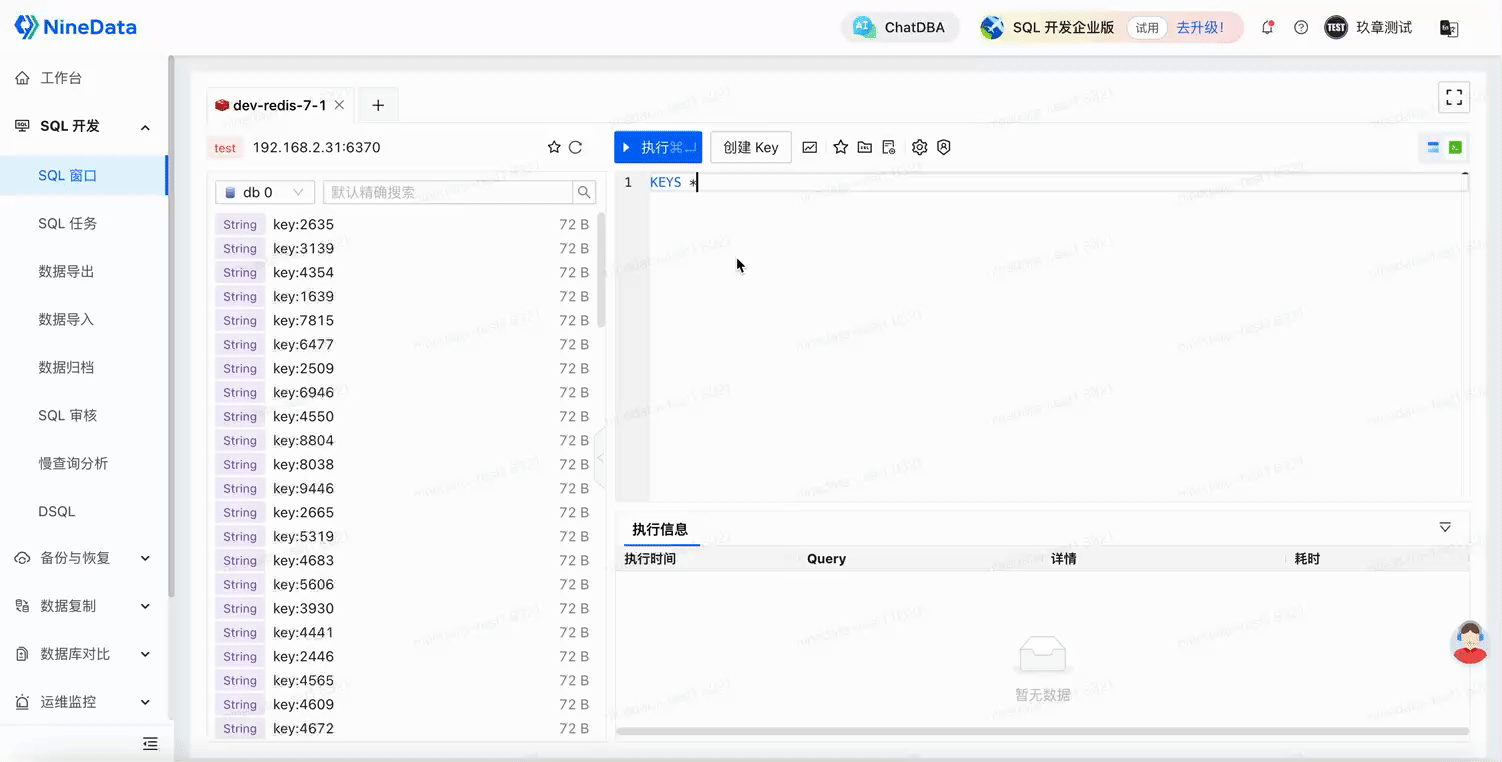Open the chart monitor icon in the editor toolbar
The image size is (1502, 762).
(810, 147)
